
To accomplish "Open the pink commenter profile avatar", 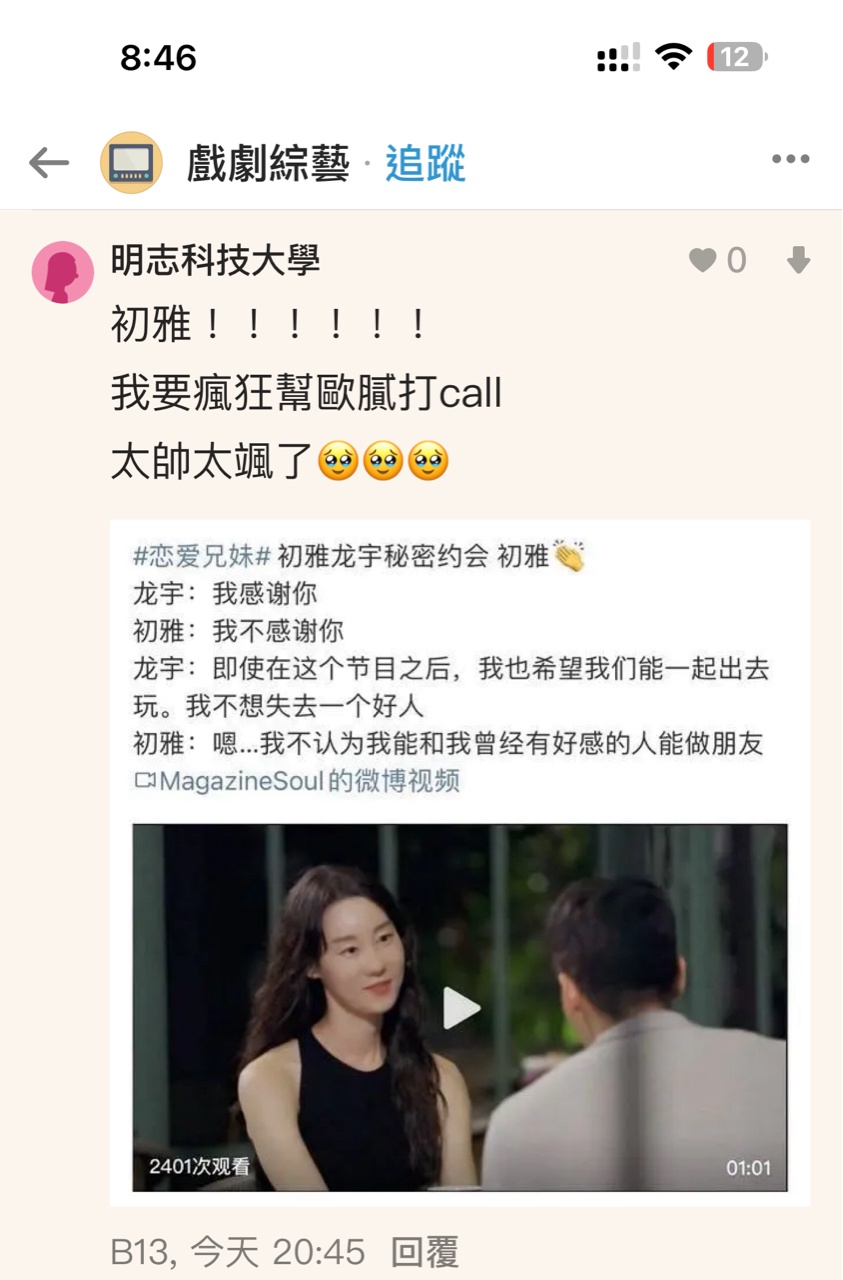I will (x=63, y=272).
